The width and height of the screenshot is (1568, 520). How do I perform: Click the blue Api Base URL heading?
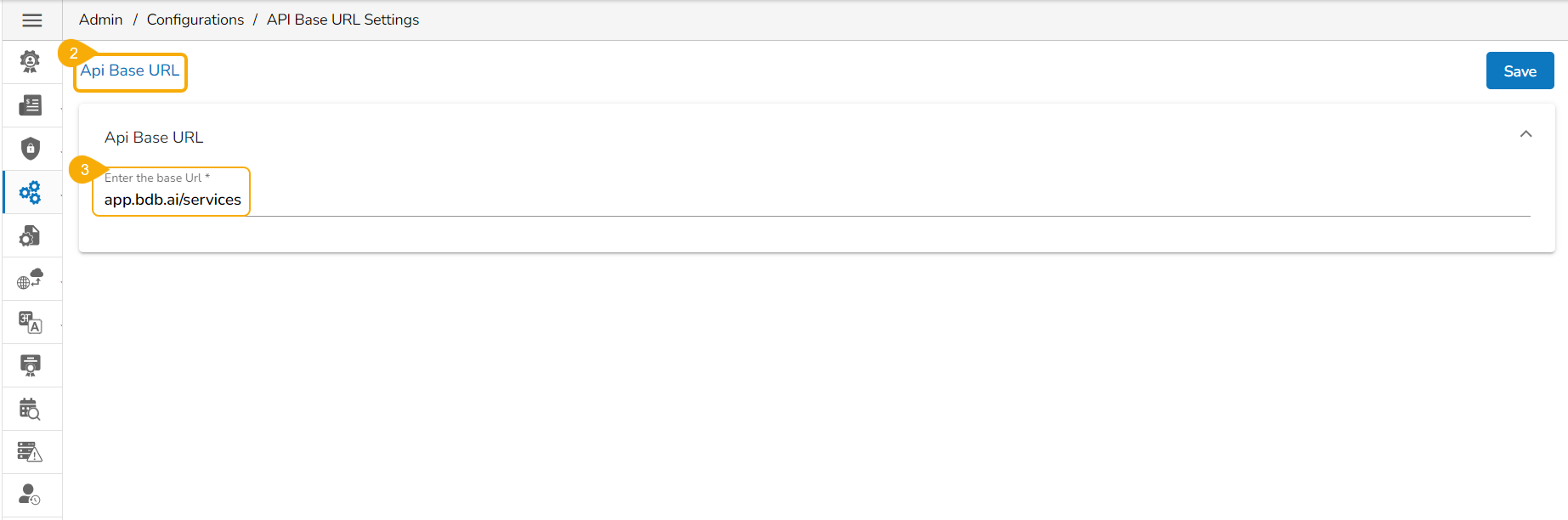point(130,71)
